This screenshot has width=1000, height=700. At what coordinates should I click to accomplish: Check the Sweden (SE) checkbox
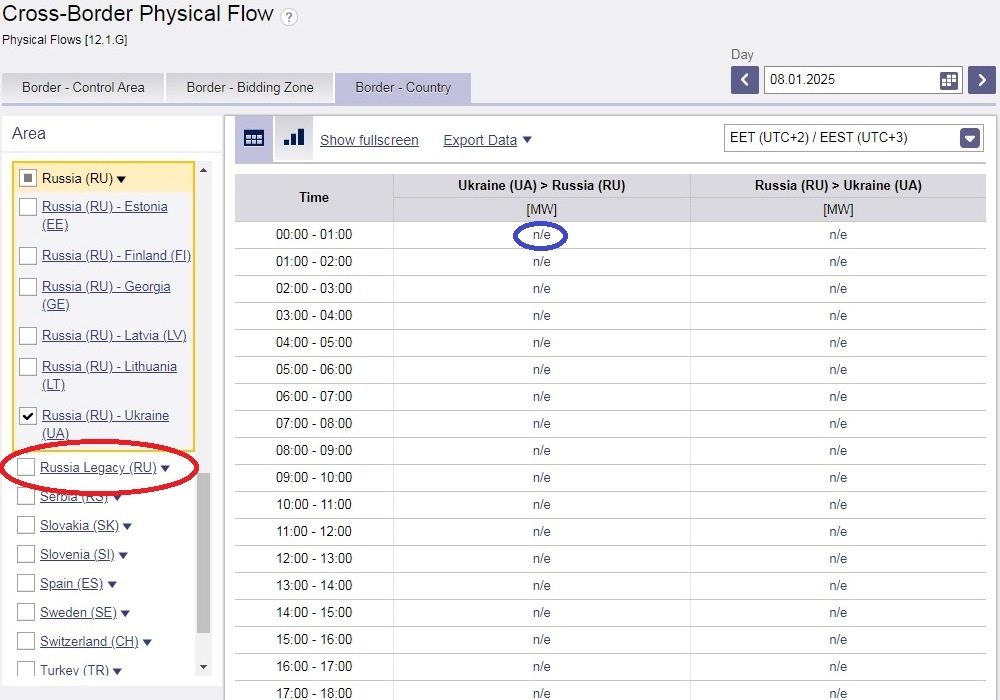coord(26,612)
